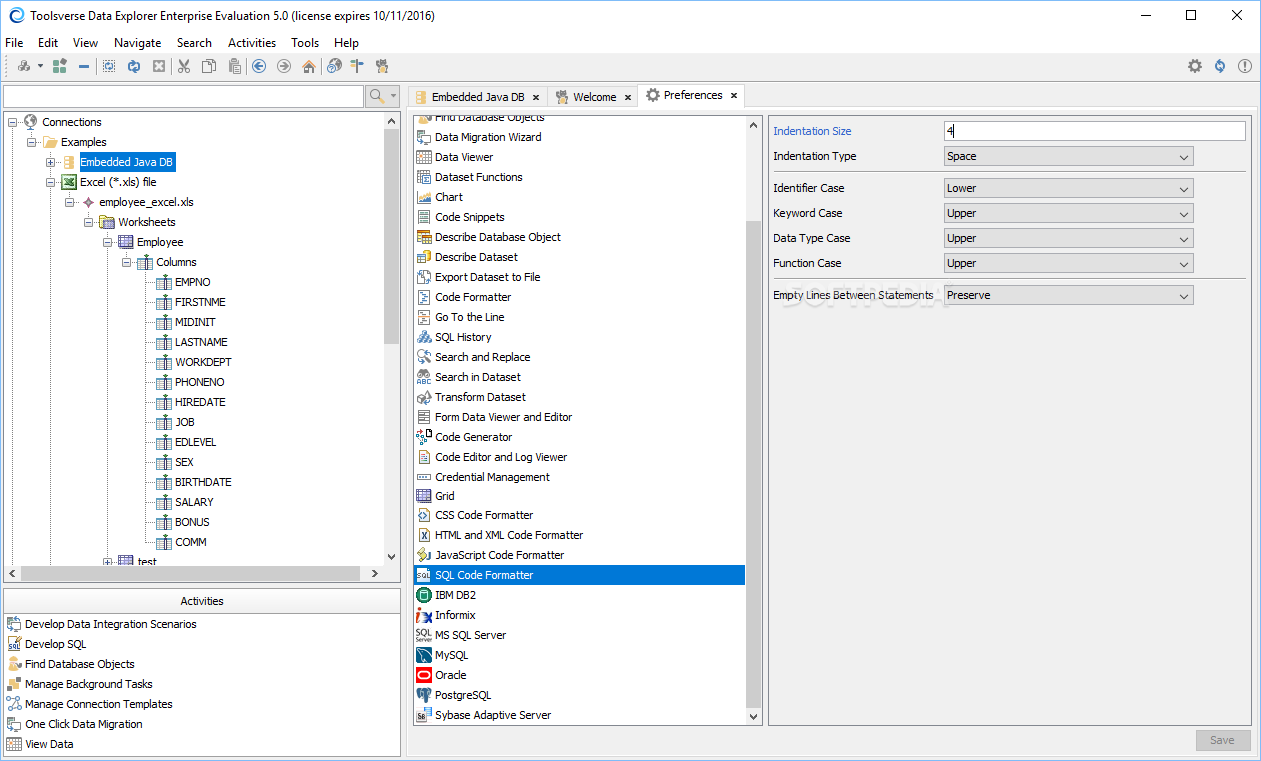Close the Preferences tab

coord(733,95)
